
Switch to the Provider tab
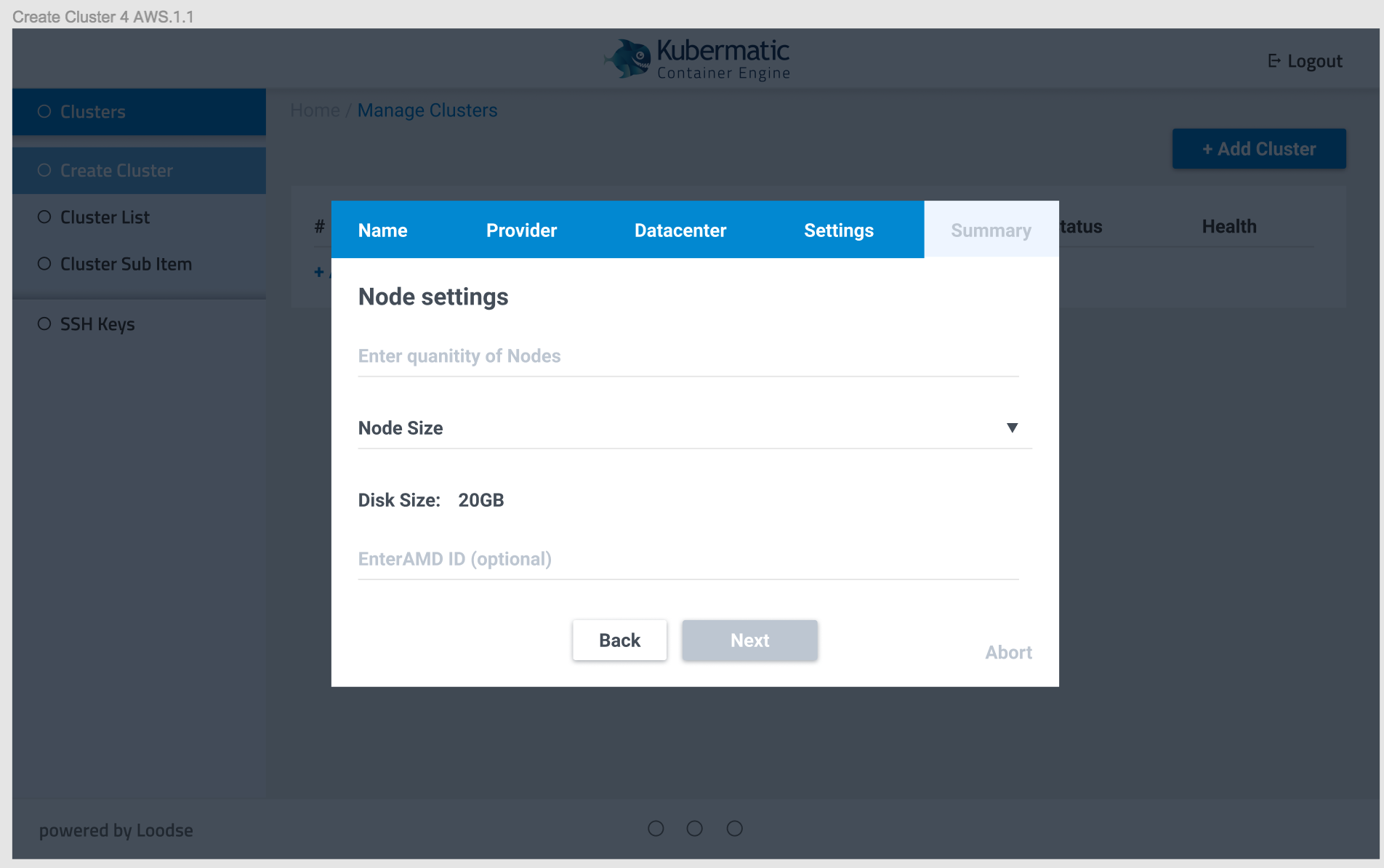point(521,230)
